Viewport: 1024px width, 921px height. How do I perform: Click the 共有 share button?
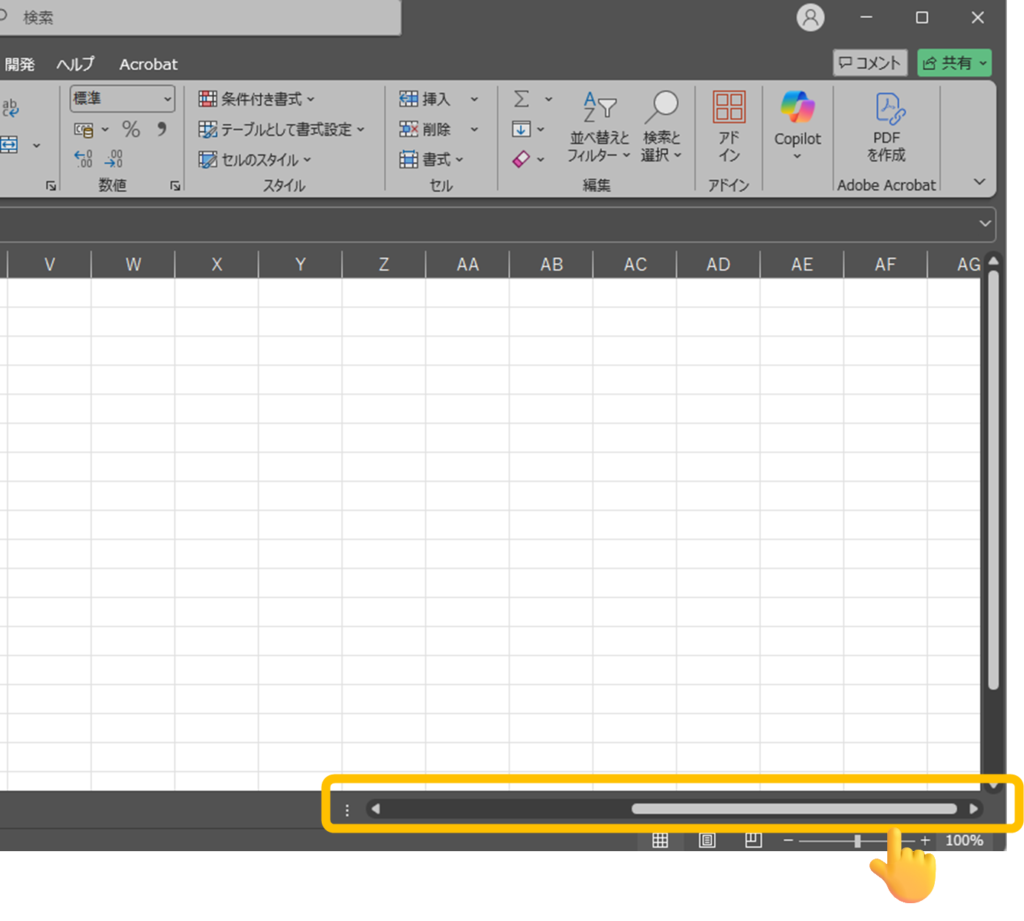click(954, 63)
